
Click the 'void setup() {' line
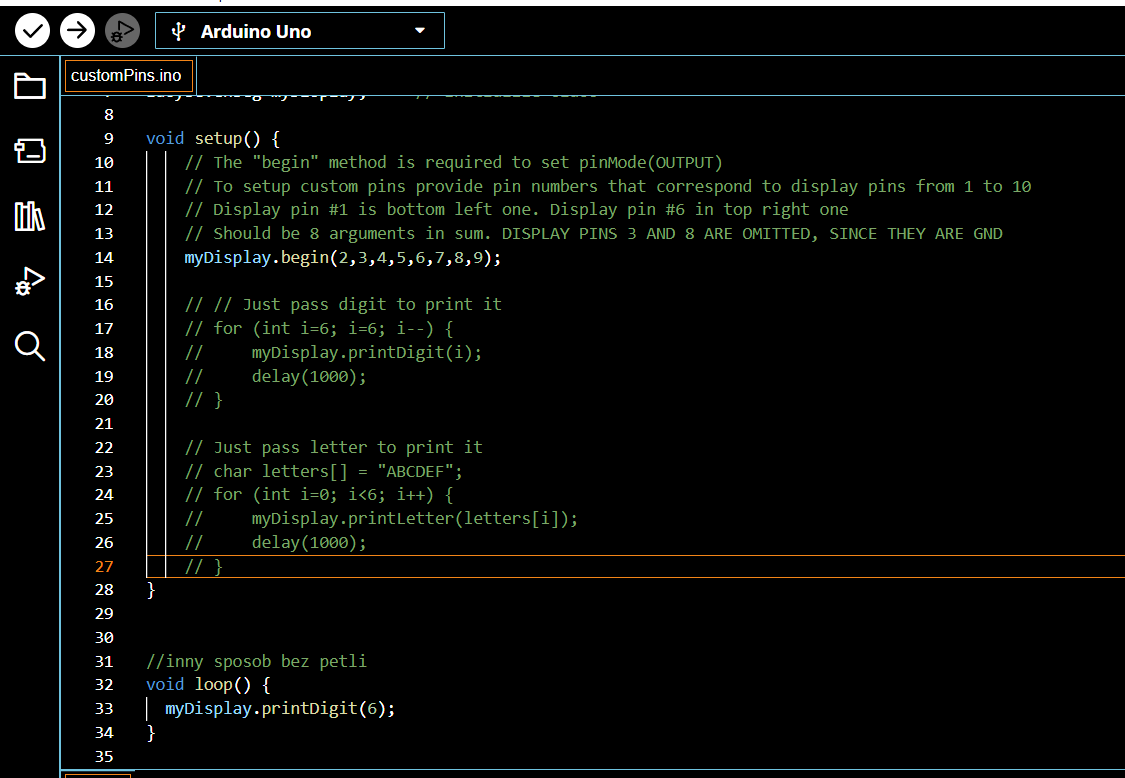pos(213,139)
